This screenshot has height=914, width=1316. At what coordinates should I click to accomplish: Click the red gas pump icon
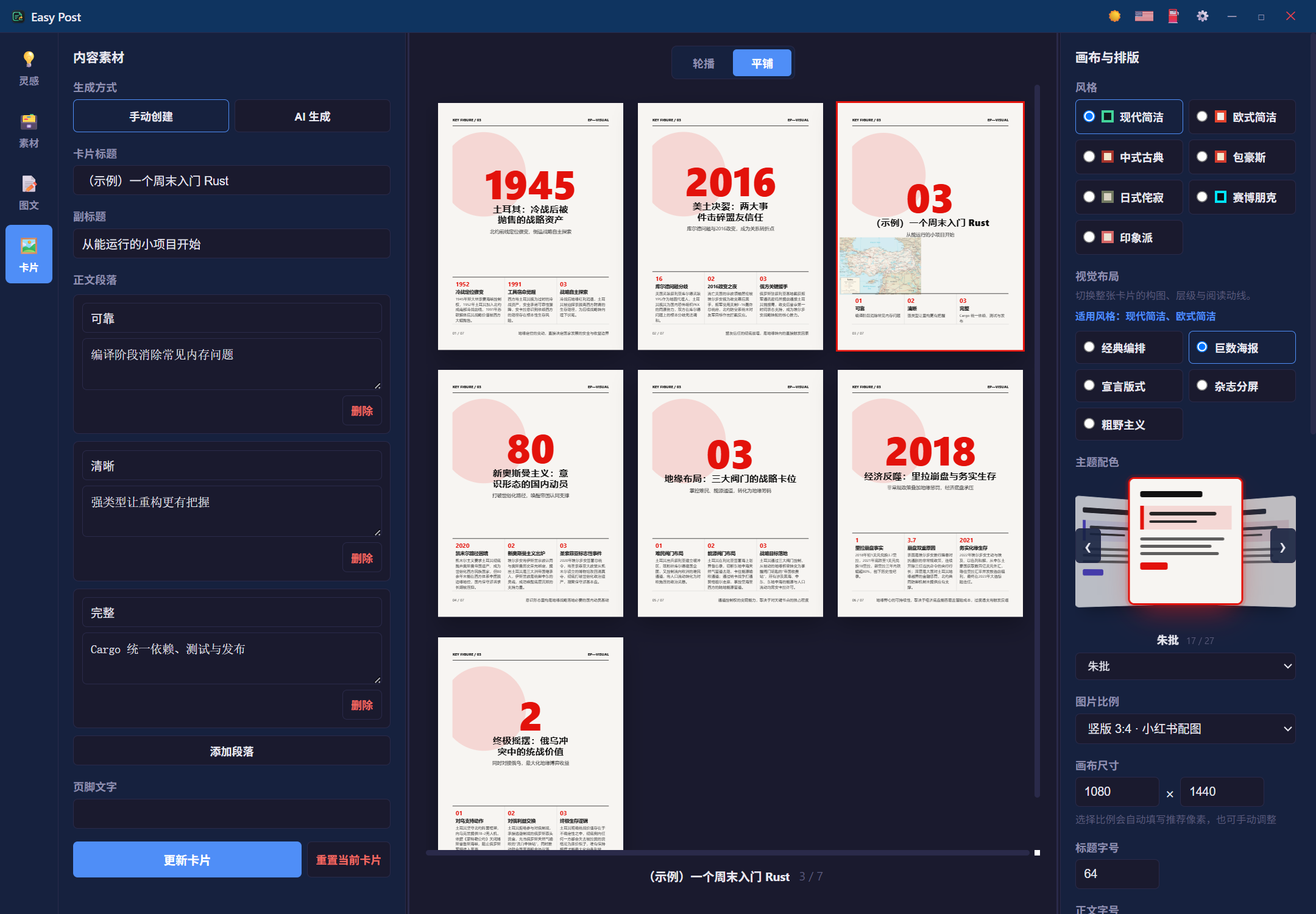(1173, 16)
